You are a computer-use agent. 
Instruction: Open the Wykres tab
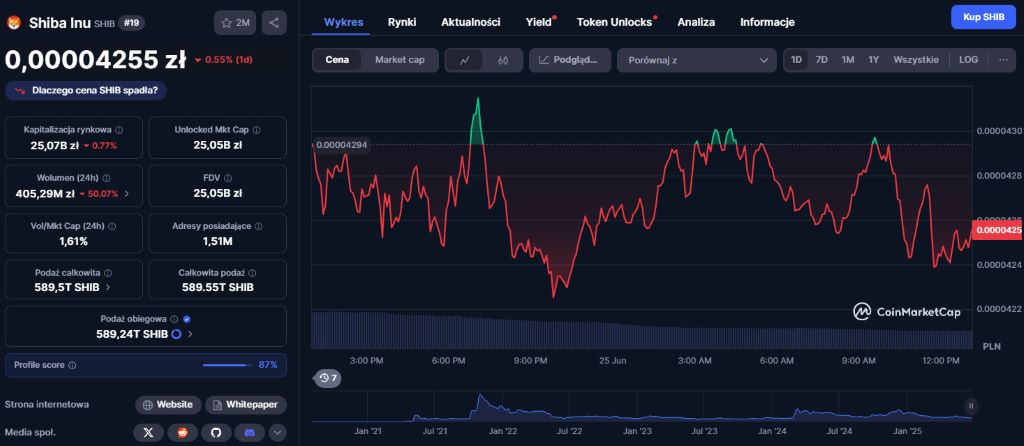(344, 22)
